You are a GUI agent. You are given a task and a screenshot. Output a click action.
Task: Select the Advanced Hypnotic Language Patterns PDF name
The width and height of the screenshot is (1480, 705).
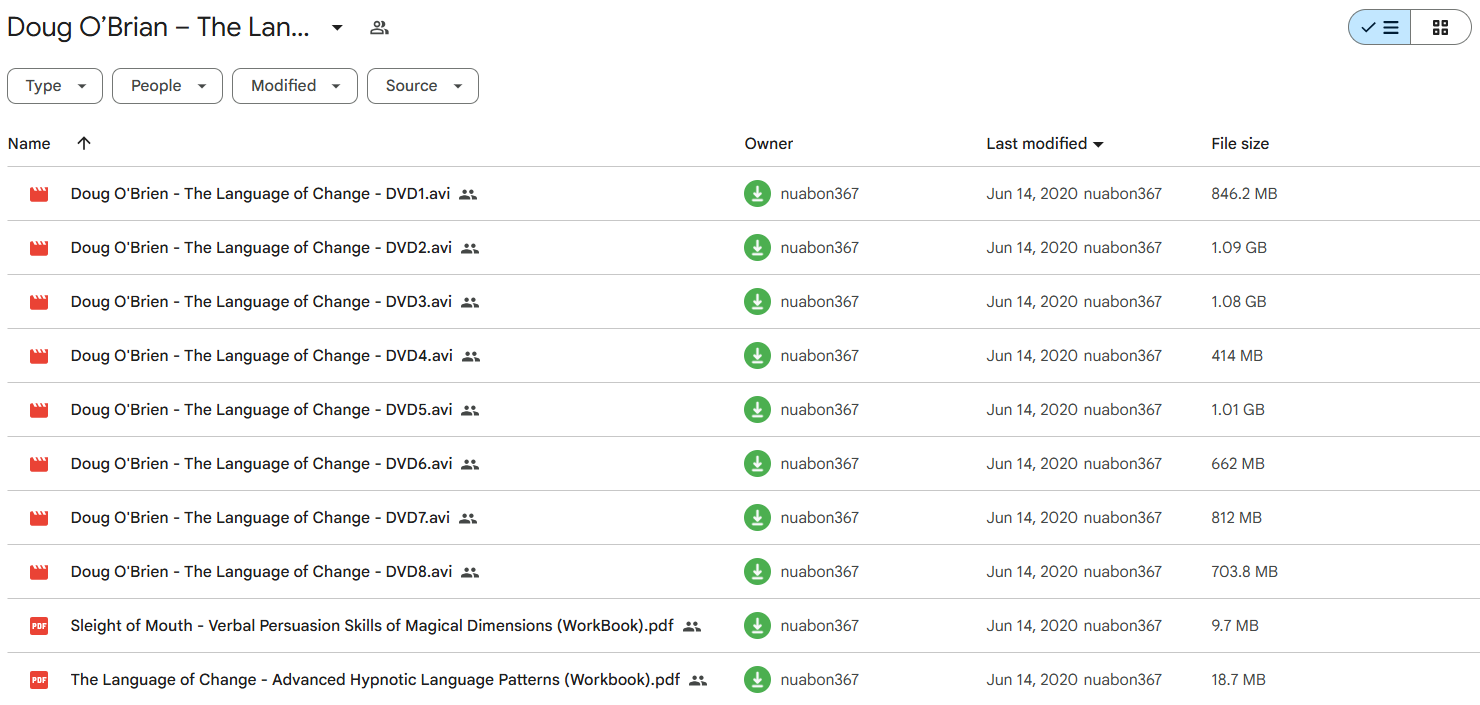coord(375,680)
